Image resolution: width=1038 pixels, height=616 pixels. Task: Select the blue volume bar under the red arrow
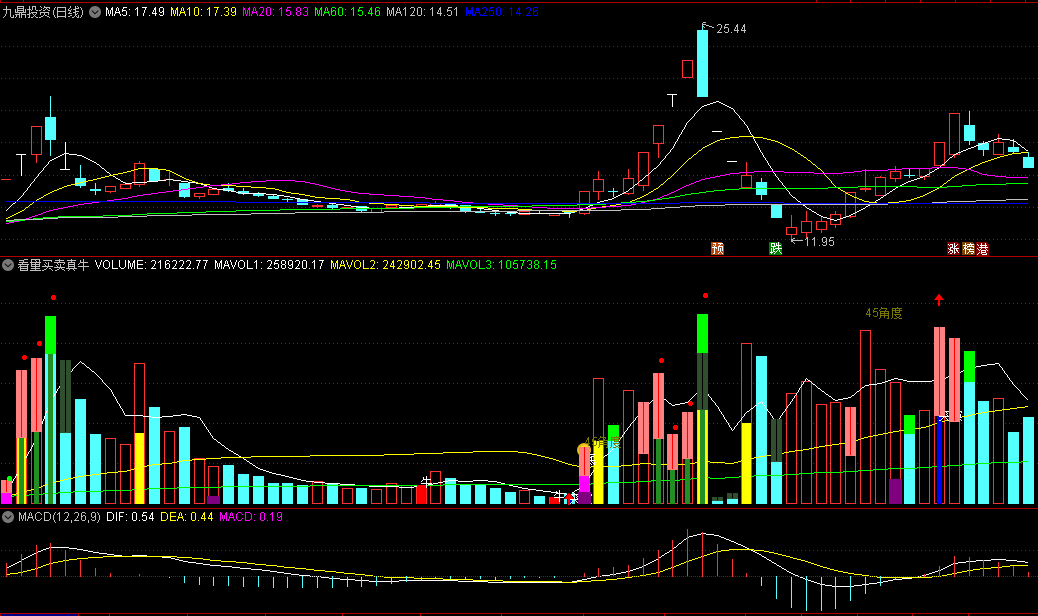pos(939,459)
